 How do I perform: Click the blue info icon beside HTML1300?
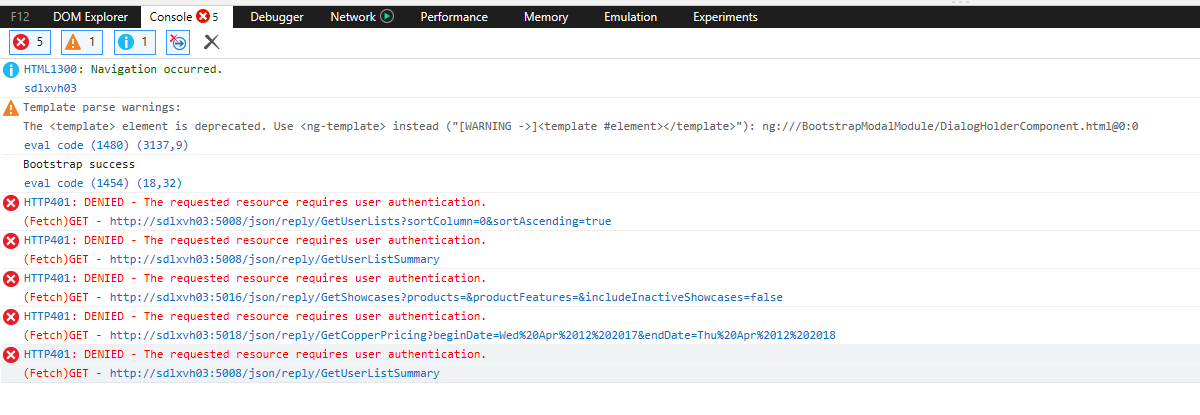click(11, 70)
